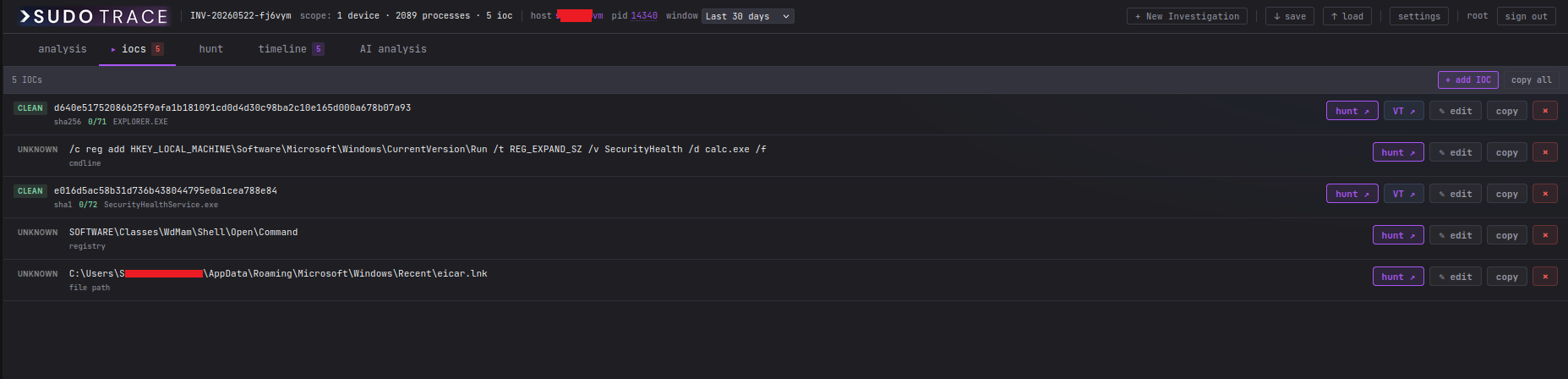Click SOFTWARE\Classes\WdMam\Shell\Open\Command text
Viewport: 1568px width, 379px height.
tap(183, 232)
